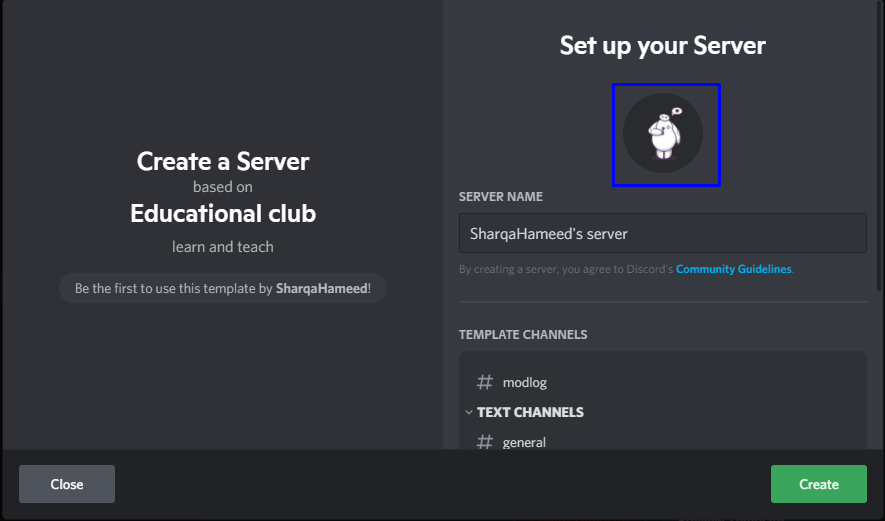Select the modlog channel name
Viewport: 885px width, 521px height.
pos(524,382)
